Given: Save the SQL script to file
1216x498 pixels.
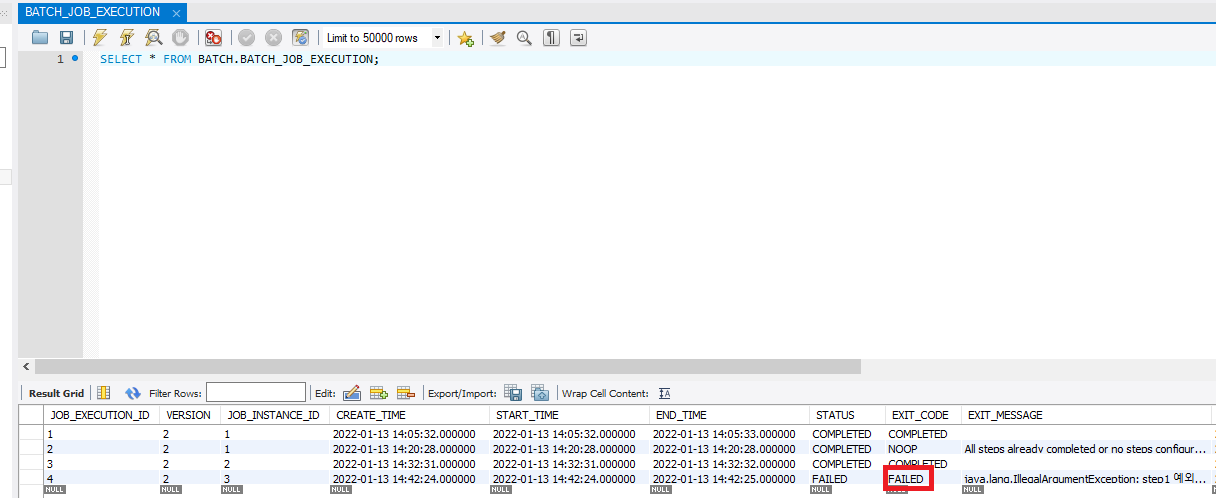Looking at the screenshot, I should [67, 38].
